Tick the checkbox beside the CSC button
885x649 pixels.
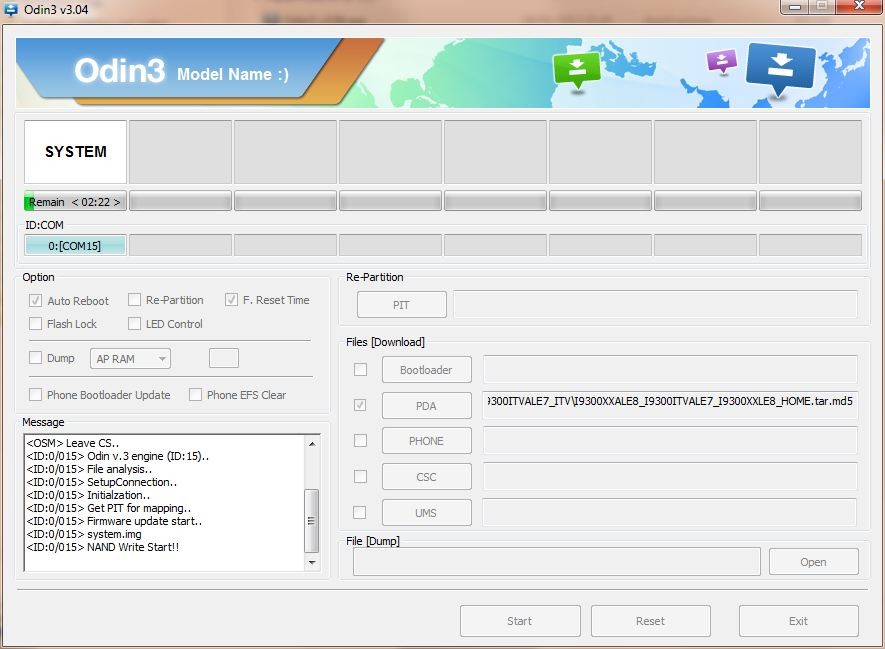pyautogui.click(x=360, y=476)
